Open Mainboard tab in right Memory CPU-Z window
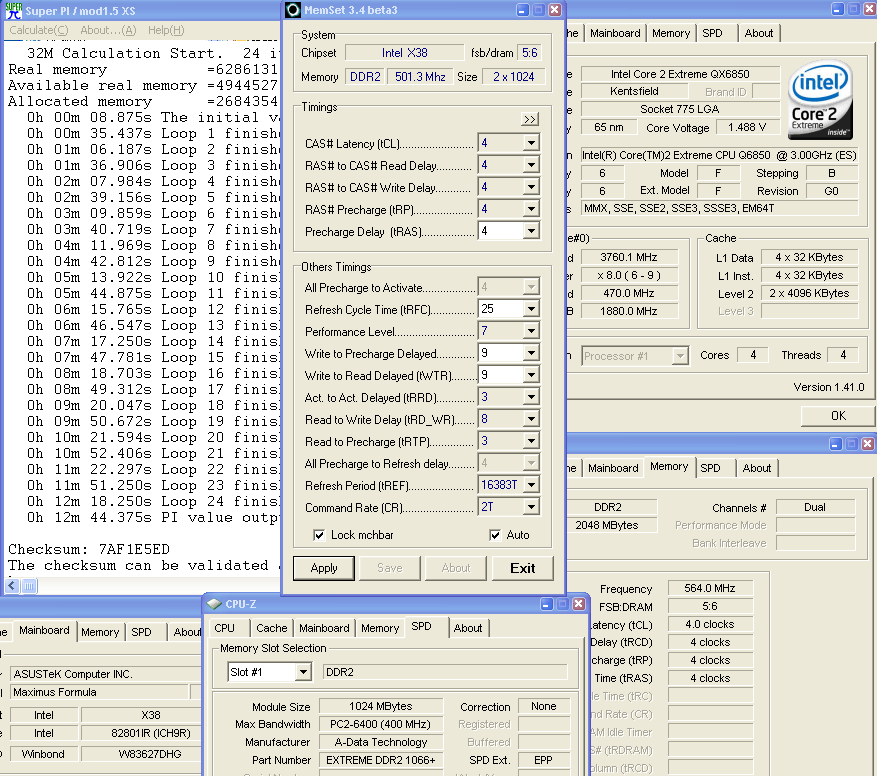The width and height of the screenshot is (877, 776). point(613,468)
